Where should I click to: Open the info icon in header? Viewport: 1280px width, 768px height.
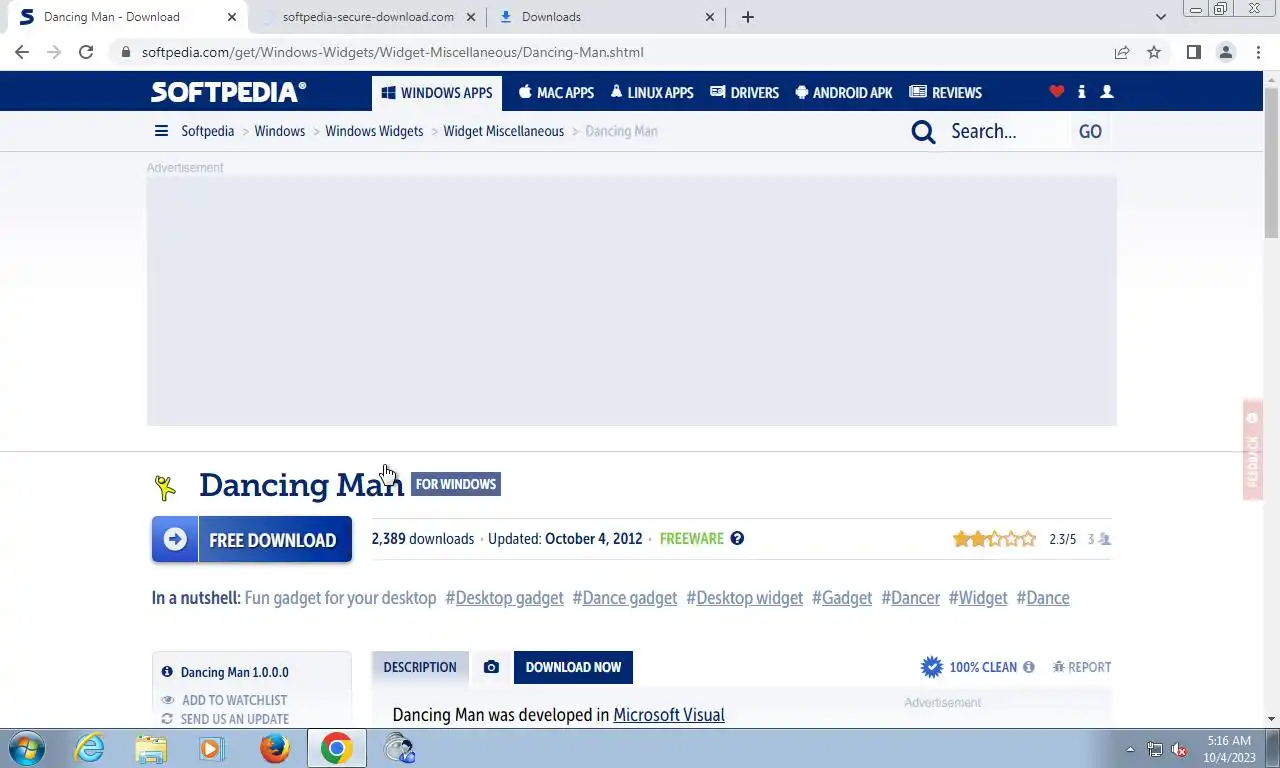point(1081,92)
